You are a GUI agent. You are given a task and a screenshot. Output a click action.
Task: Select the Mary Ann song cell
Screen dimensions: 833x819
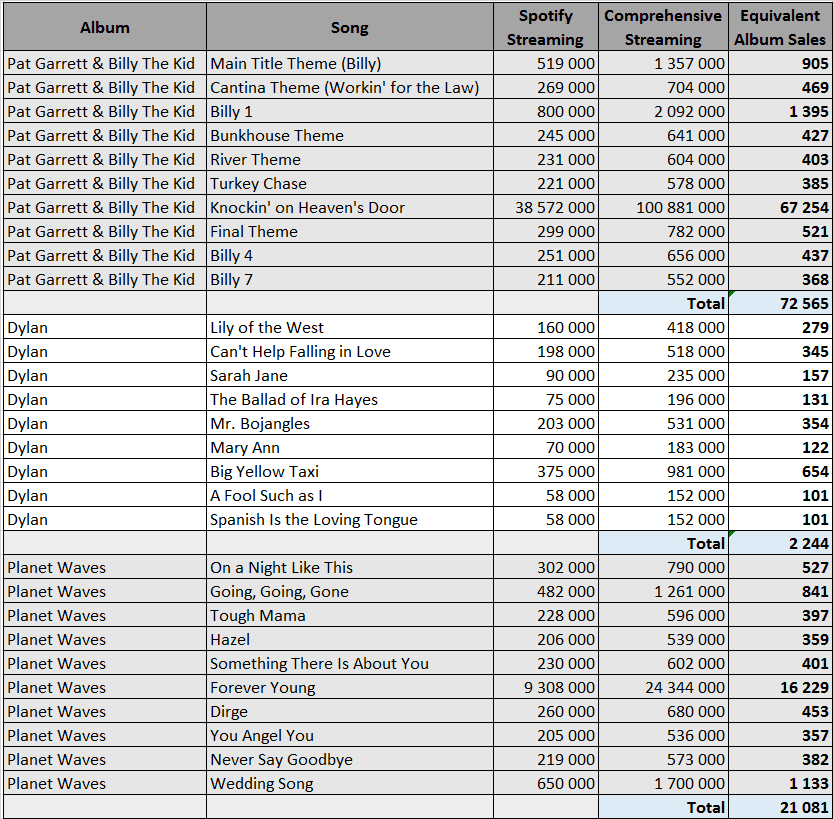[350, 448]
